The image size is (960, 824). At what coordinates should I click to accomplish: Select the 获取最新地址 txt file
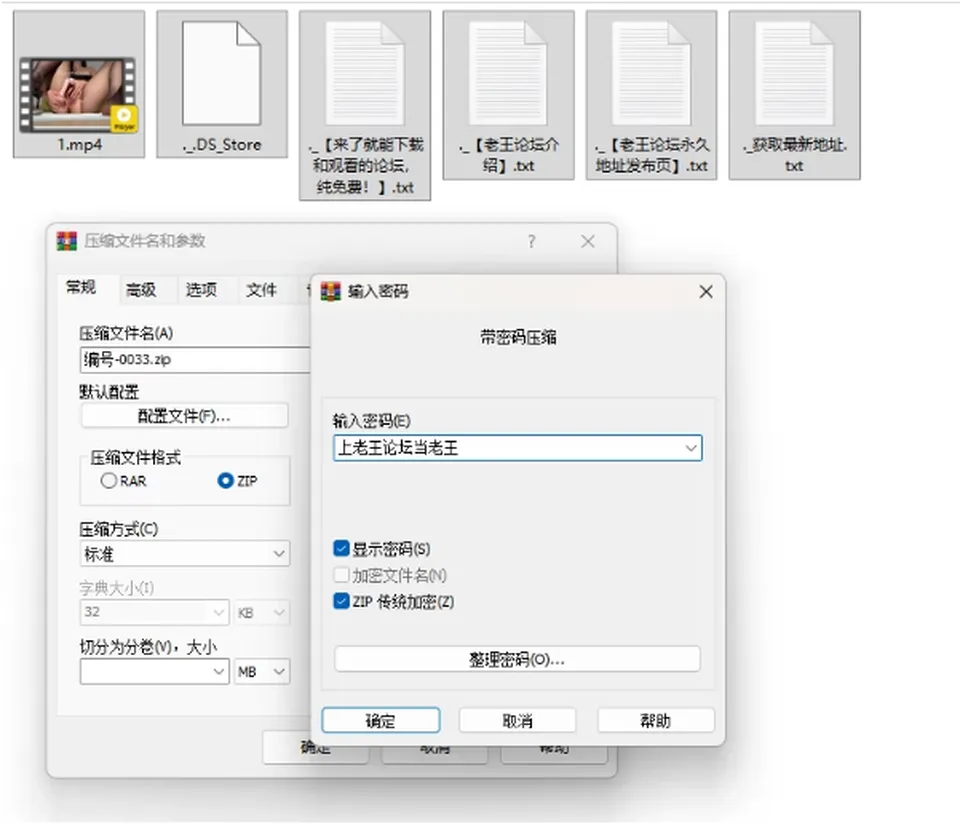coord(795,95)
